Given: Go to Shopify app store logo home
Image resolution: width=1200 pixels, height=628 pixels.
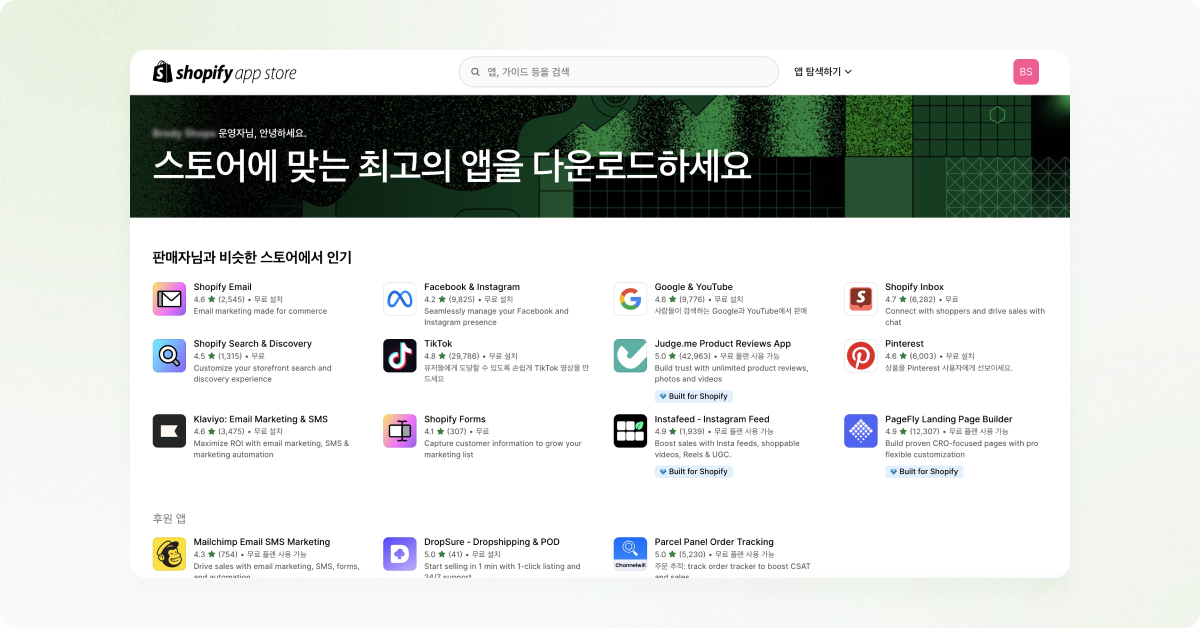Looking at the screenshot, I should click(x=224, y=72).
